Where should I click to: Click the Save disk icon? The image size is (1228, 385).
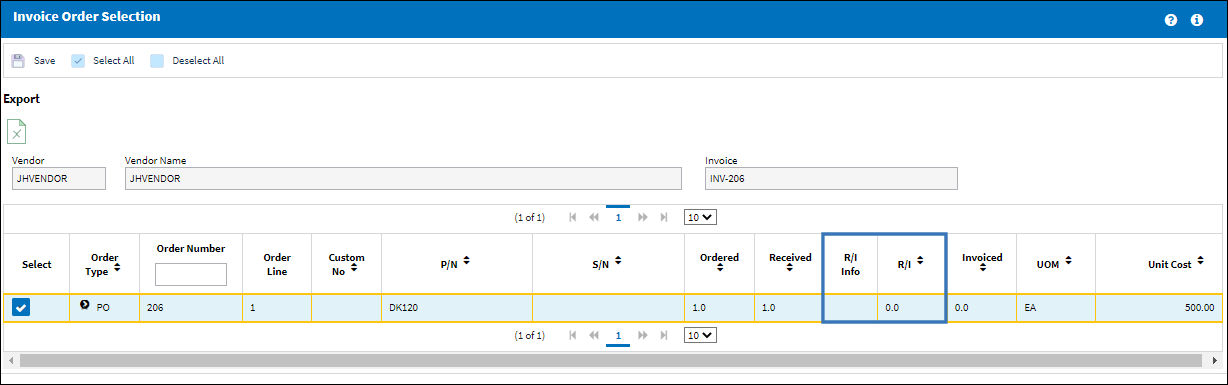(x=18, y=61)
